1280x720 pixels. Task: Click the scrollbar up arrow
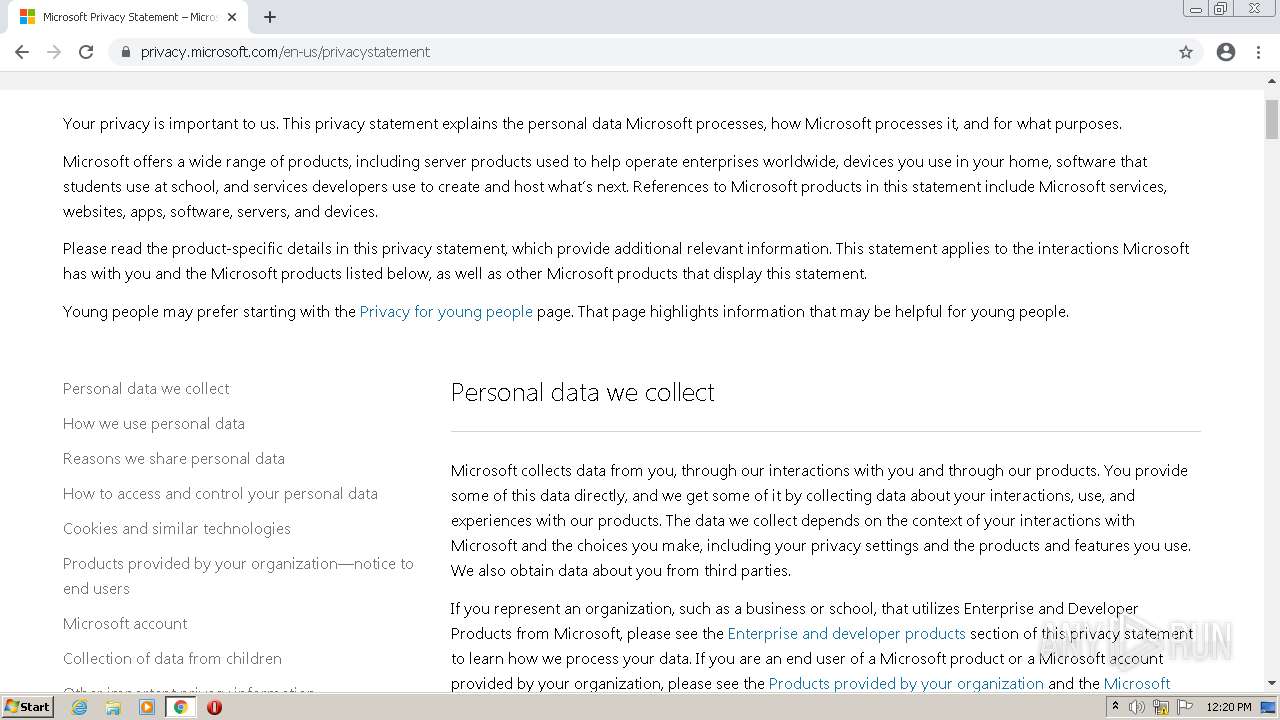[1272, 79]
